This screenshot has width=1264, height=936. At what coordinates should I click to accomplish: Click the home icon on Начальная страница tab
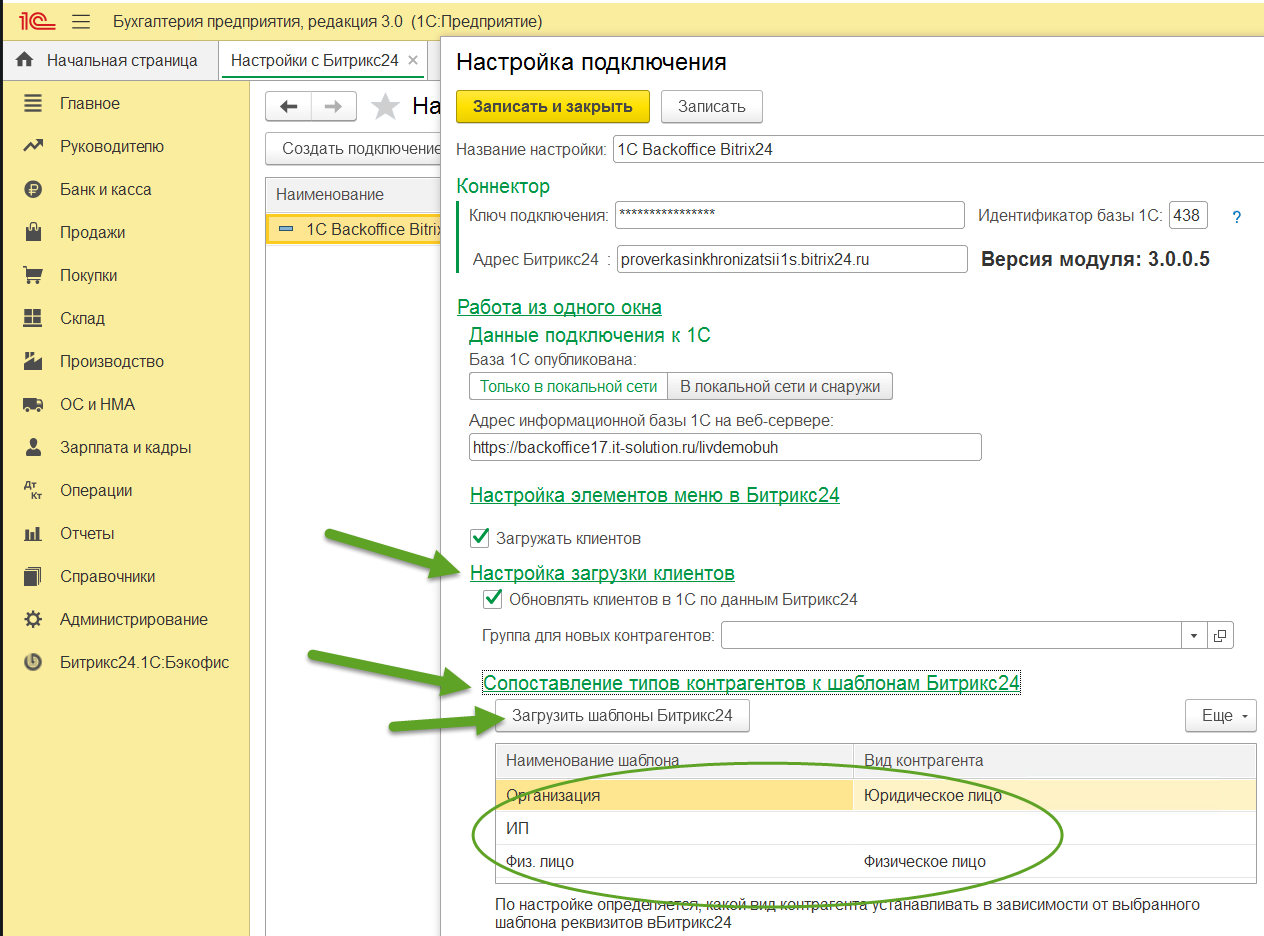pos(25,60)
